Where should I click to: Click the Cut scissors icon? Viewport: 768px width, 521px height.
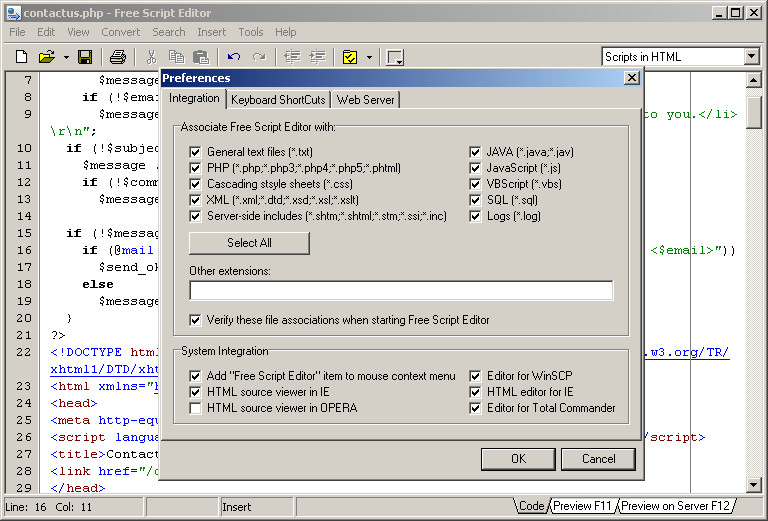click(x=151, y=57)
